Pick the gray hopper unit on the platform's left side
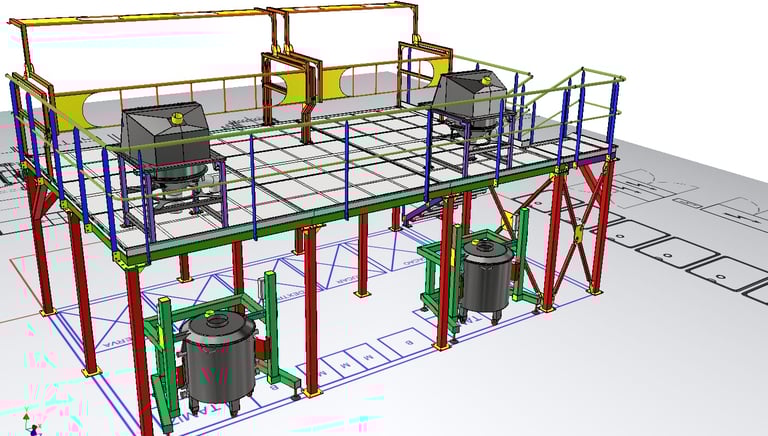 [166, 133]
